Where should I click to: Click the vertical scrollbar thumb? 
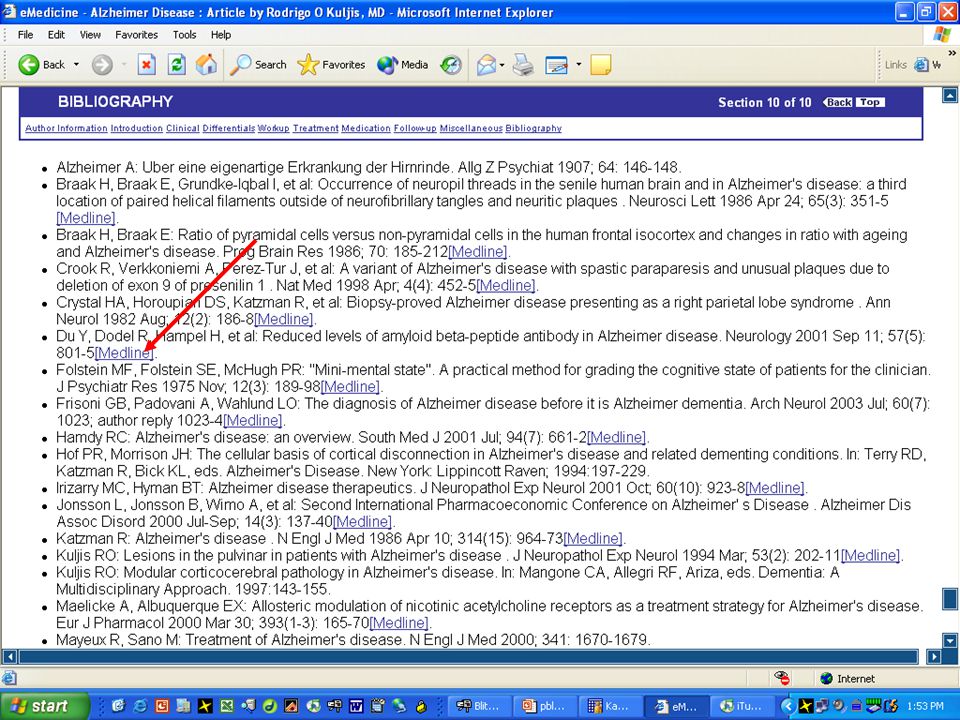(950, 598)
